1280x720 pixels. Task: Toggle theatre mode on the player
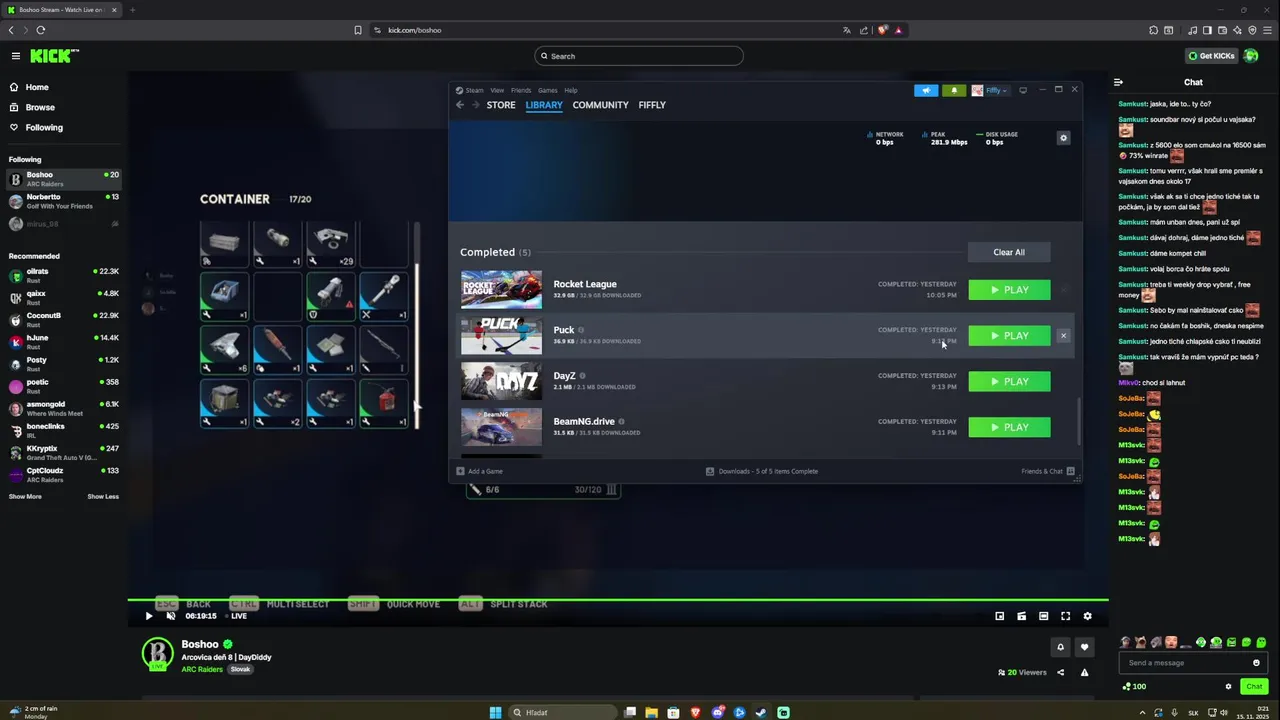point(1043,616)
